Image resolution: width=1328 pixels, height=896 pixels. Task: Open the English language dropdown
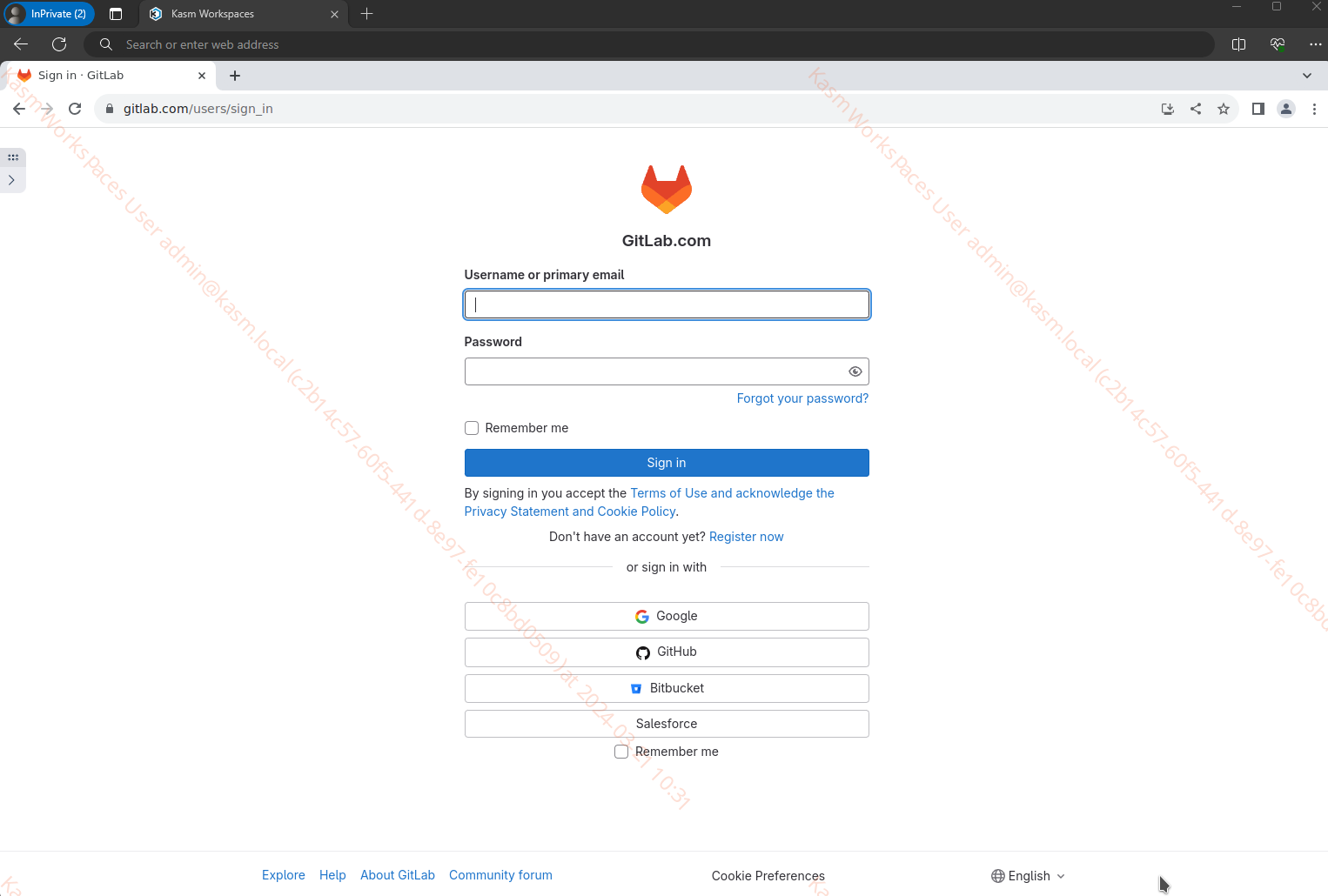[x=1028, y=876]
